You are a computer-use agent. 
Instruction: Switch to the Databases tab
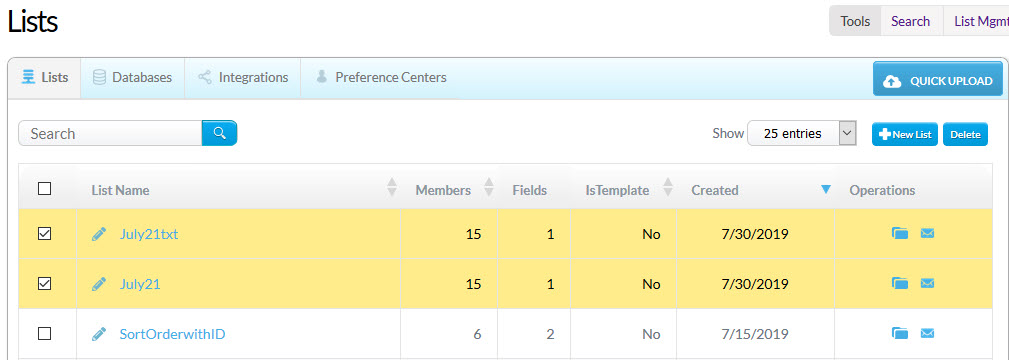tap(133, 78)
